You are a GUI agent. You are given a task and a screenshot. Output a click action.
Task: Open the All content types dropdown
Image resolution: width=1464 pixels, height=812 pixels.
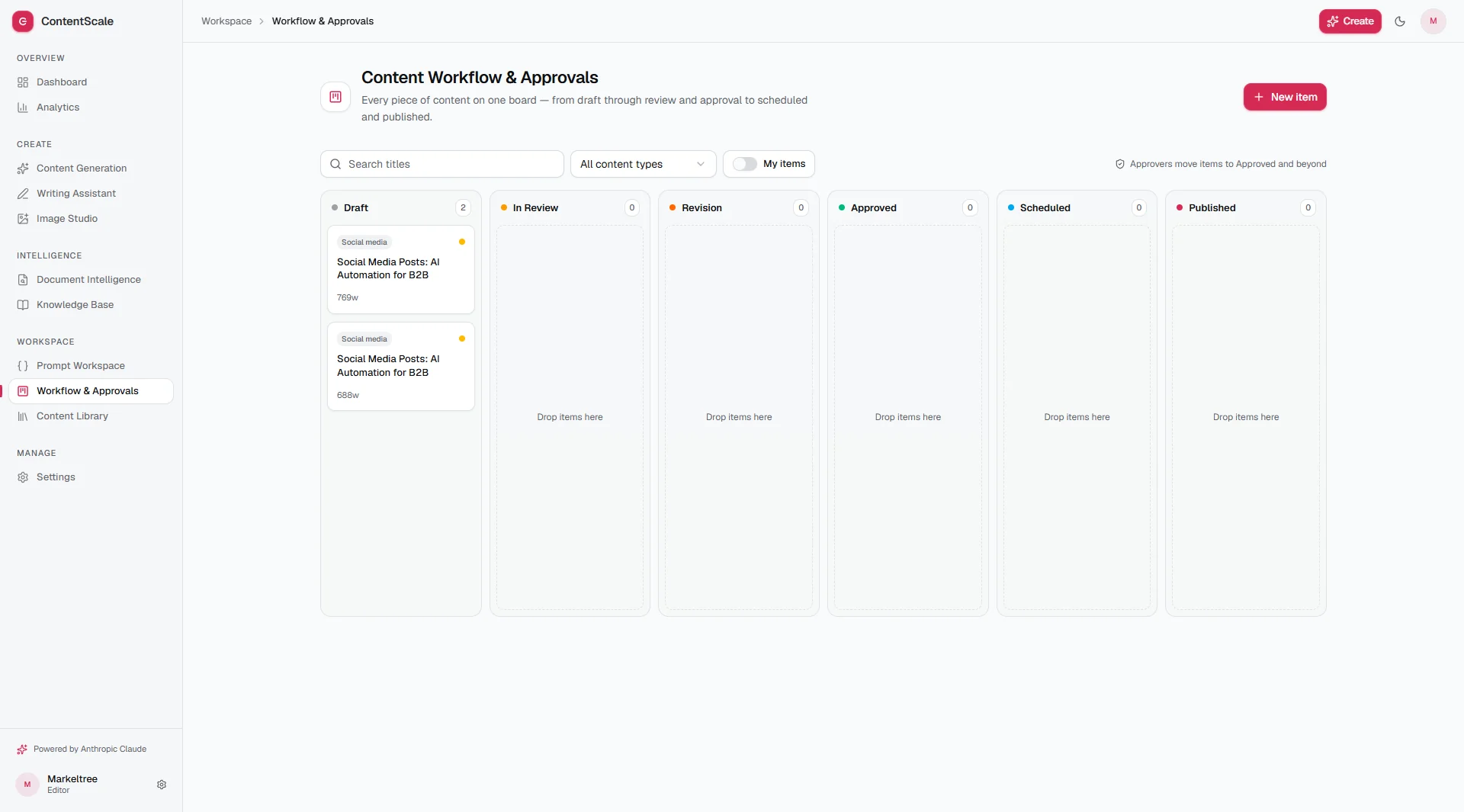tap(643, 164)
